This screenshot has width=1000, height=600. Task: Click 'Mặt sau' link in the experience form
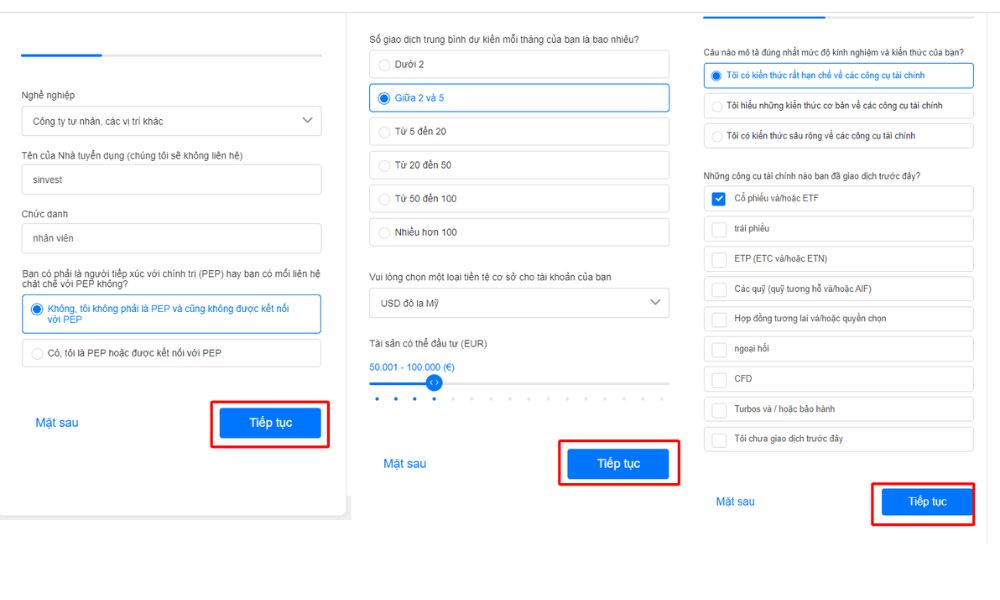coord(735,502)
